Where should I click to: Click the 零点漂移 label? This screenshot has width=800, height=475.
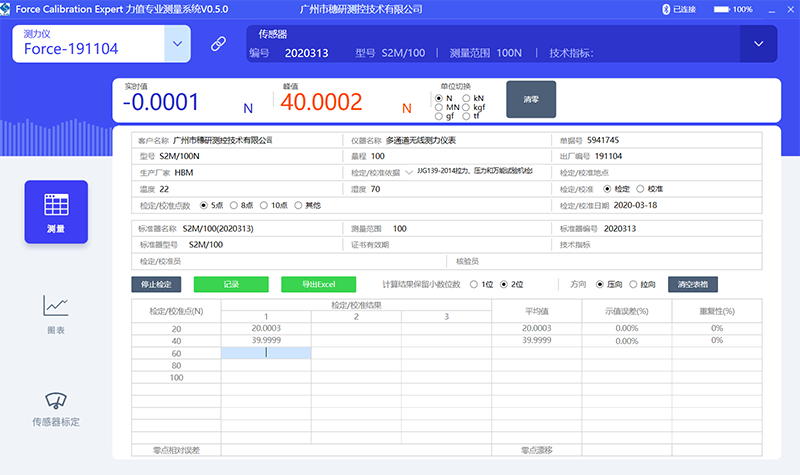537,450
